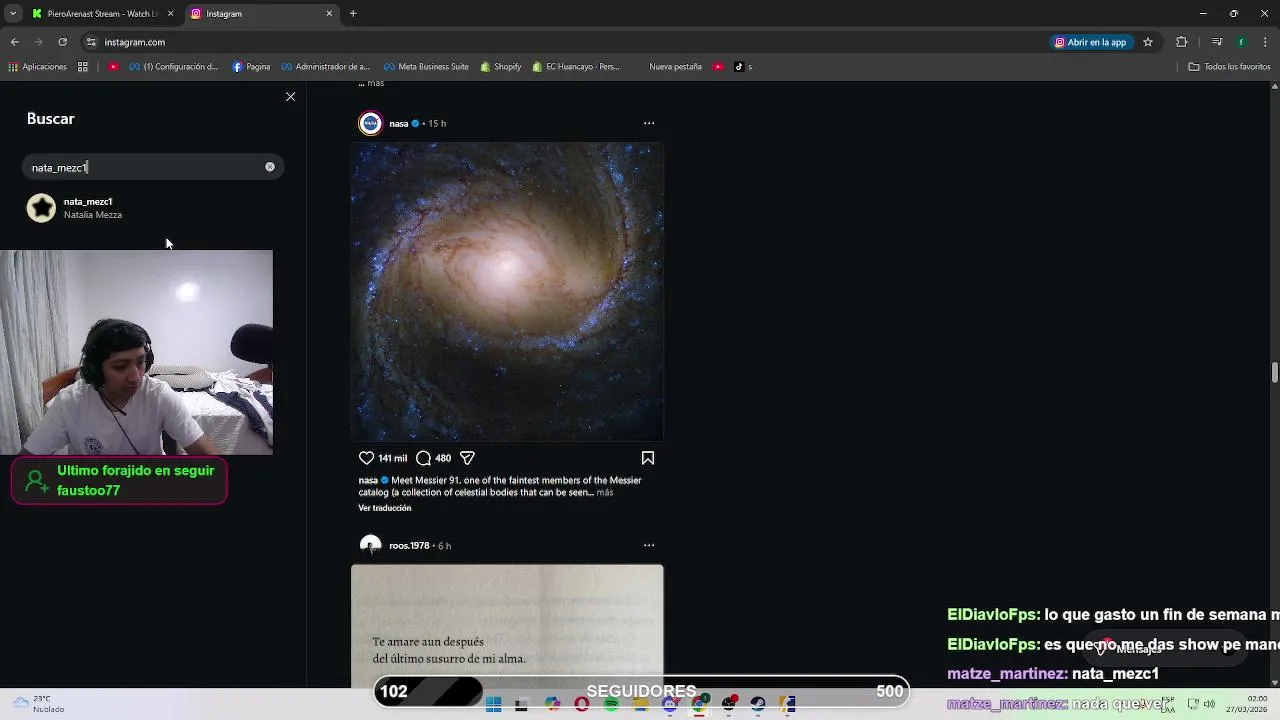Open Administrador de a... bookmark
Viewport: 1280px width, 720px height.
pos(325,67)
